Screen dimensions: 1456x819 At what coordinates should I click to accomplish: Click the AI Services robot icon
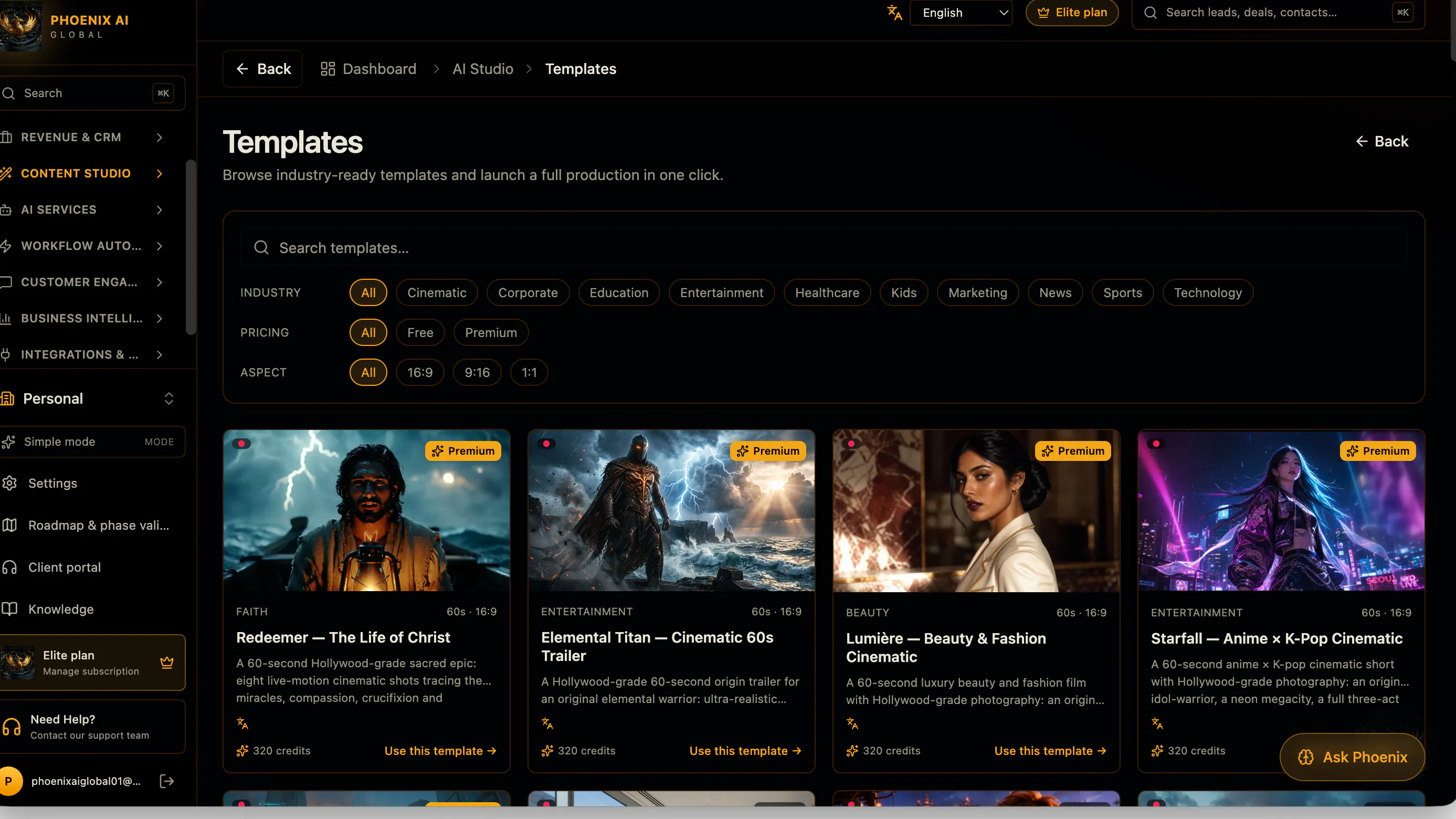coord(6,209)
